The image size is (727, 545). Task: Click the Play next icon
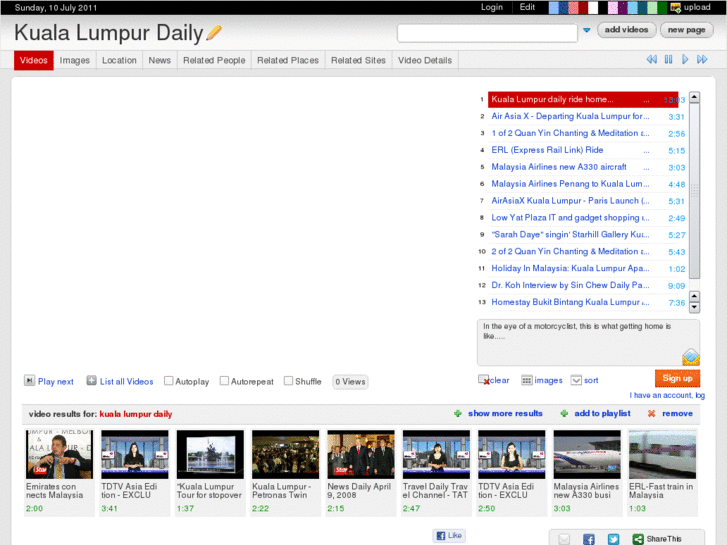[x=29, y=381]
